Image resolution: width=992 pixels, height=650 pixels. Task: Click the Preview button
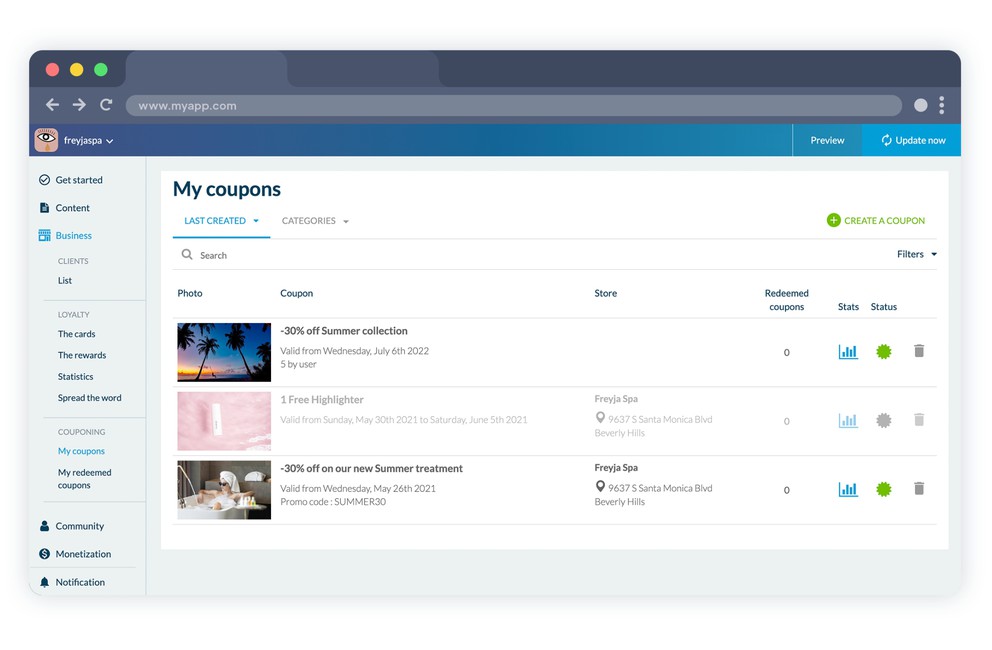coord(827,141)
